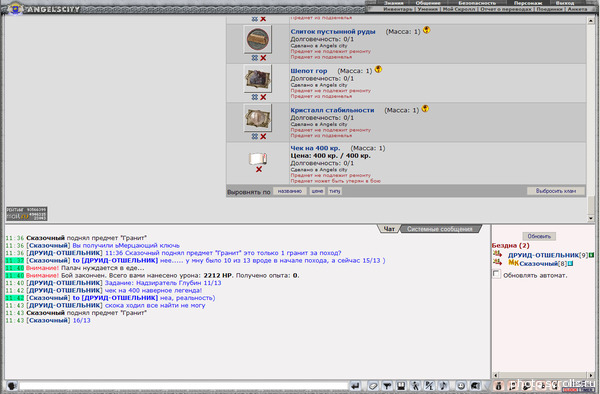Open the Мой Скролл submenu link

coord(459,9)
